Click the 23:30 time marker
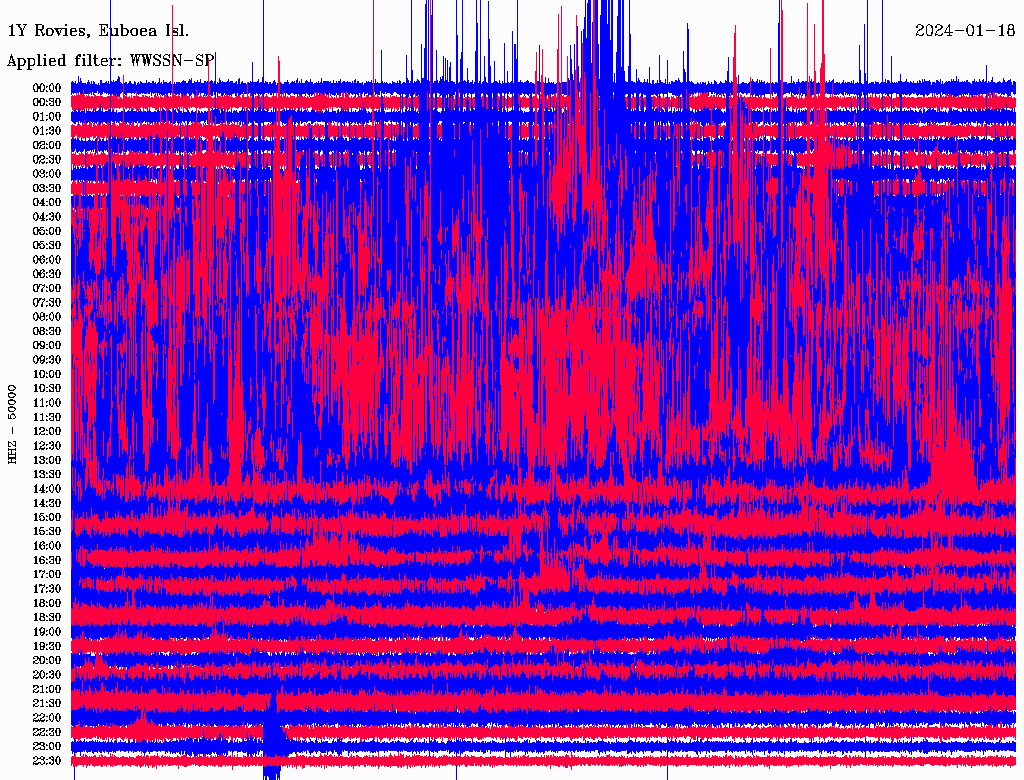The width and height of the screenshot is (1024, 780). [47, 761]
